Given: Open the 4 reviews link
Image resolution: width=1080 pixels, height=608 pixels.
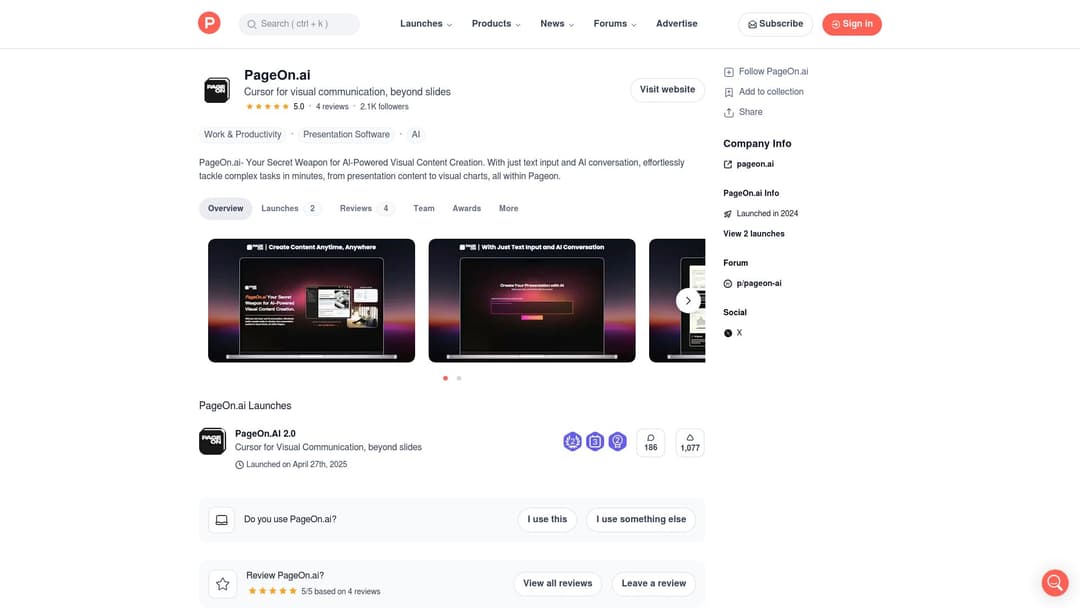Looking at the screenshot, I should [x=332, y=107].
